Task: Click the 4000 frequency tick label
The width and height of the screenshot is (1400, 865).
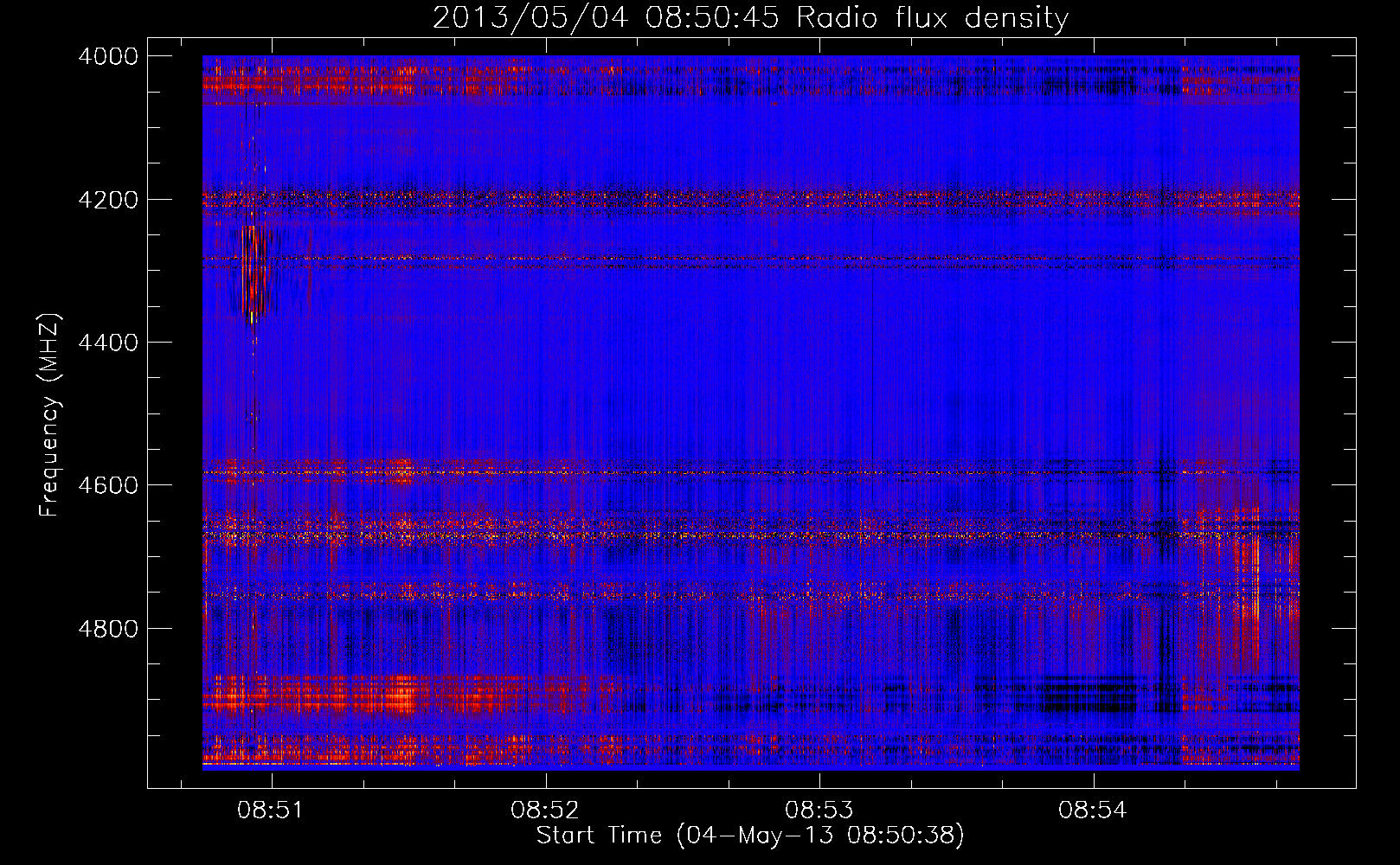Action: point(108,56)
